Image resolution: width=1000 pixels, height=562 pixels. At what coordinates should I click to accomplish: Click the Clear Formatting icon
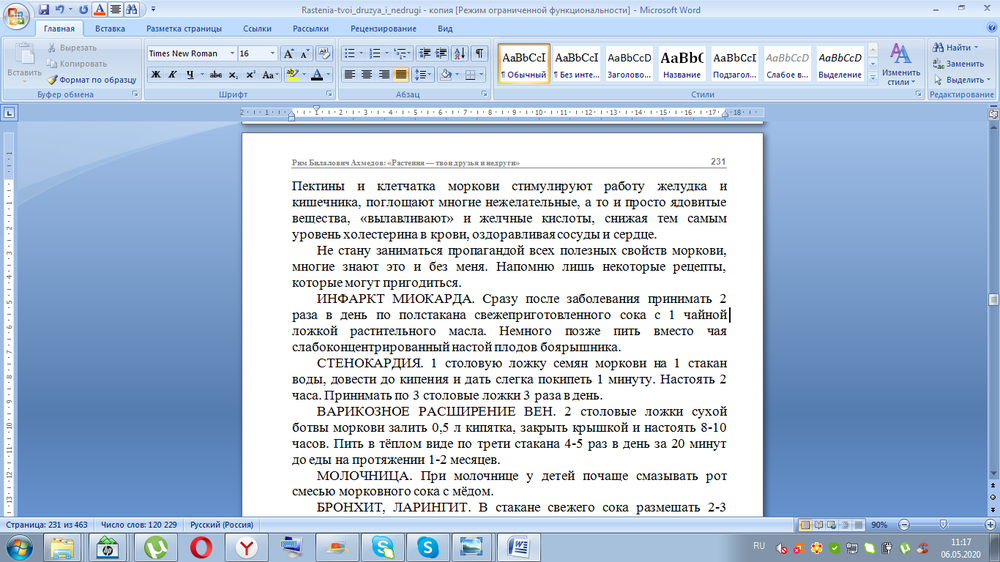(x=323, y=53)
